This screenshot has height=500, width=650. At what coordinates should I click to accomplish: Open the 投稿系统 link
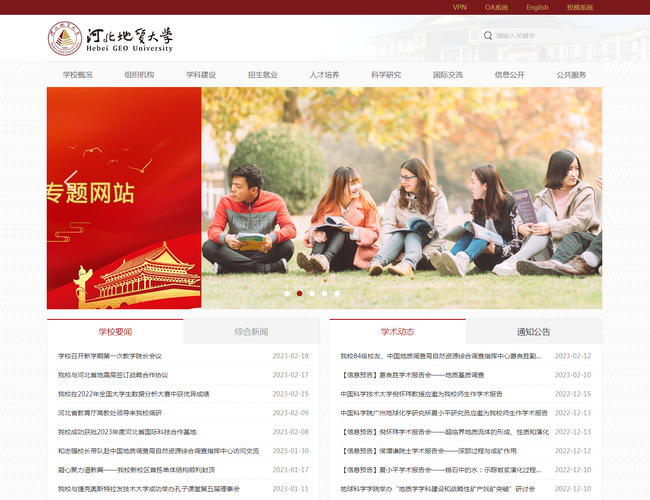point(580,7)
